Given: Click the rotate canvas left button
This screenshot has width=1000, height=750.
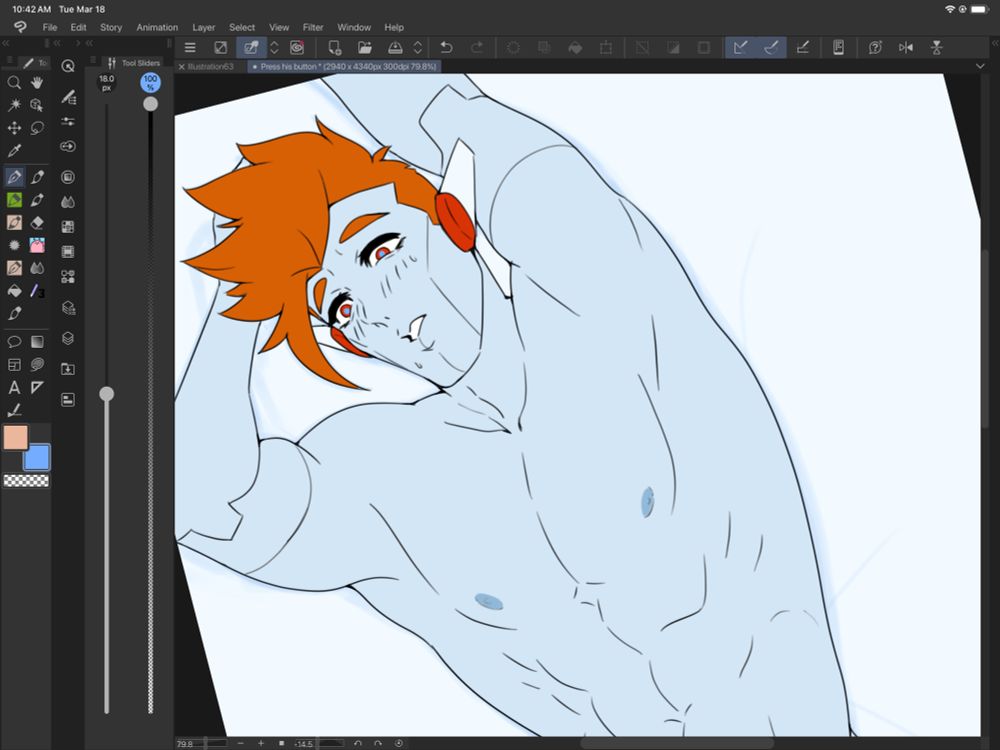Looking at the screenshot, I should (x=358, y=744).
